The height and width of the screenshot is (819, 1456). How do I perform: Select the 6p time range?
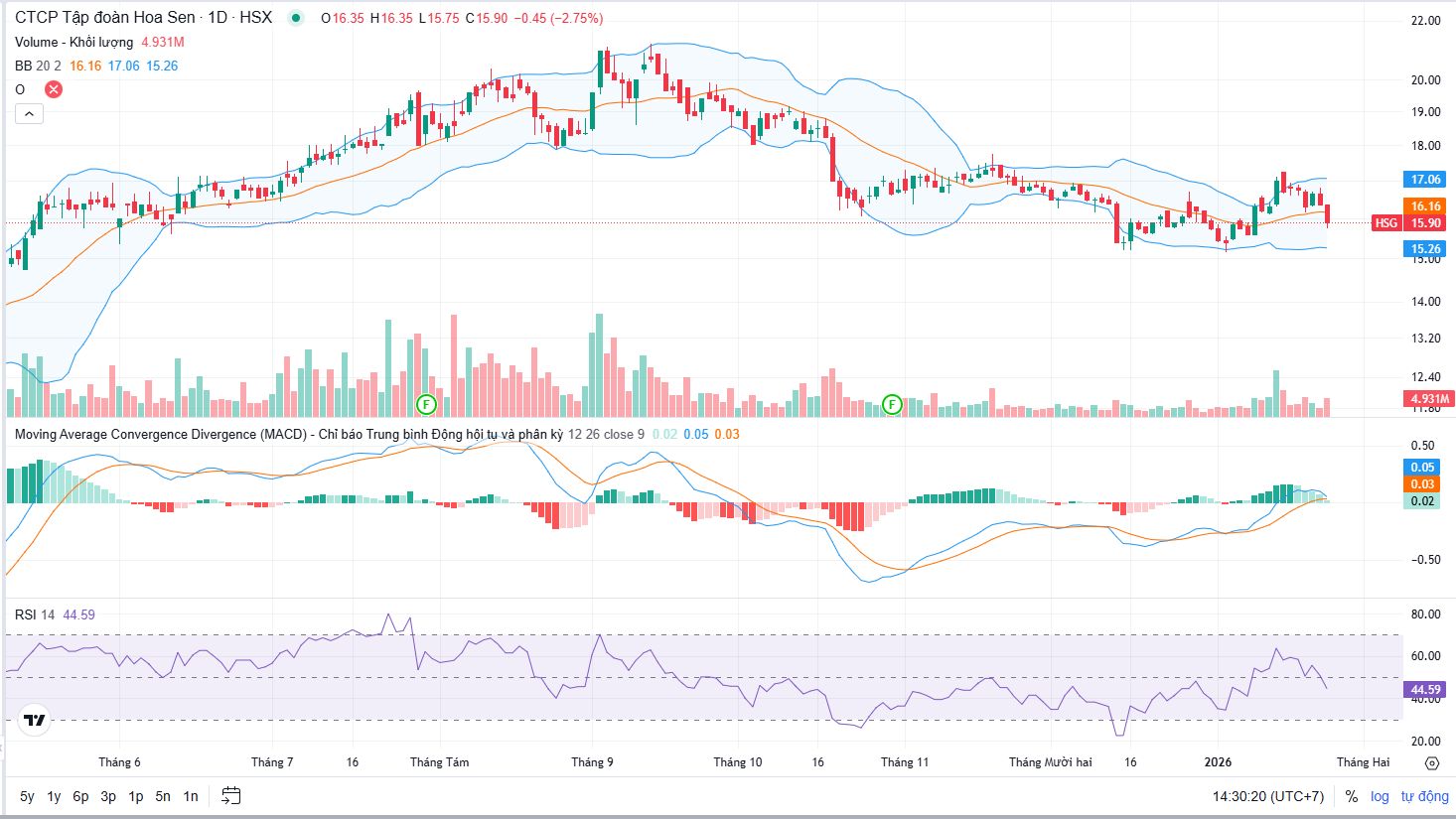(x=80, y=796)
